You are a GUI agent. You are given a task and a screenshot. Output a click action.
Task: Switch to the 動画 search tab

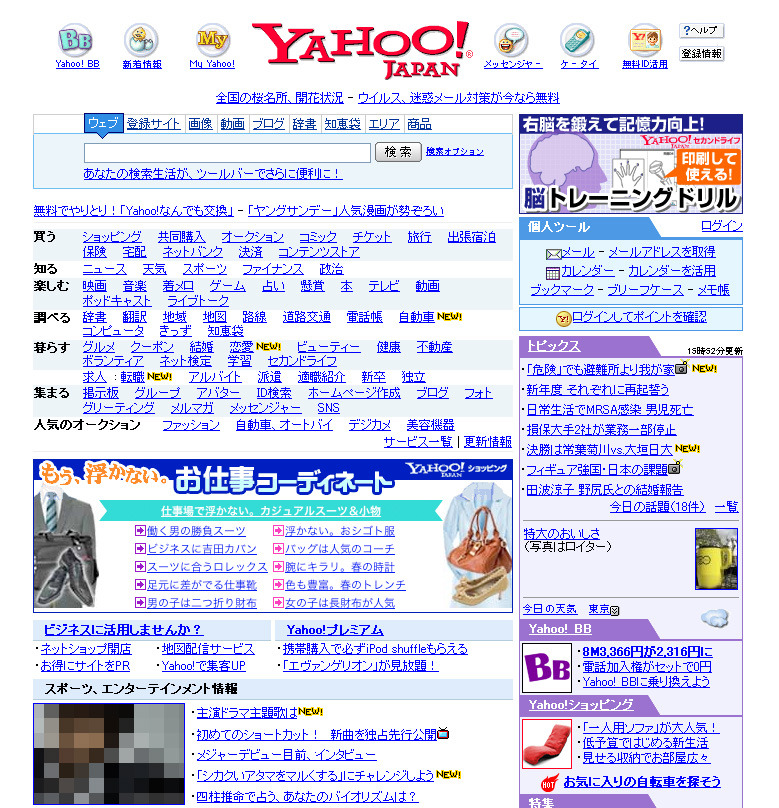[232, 124]
